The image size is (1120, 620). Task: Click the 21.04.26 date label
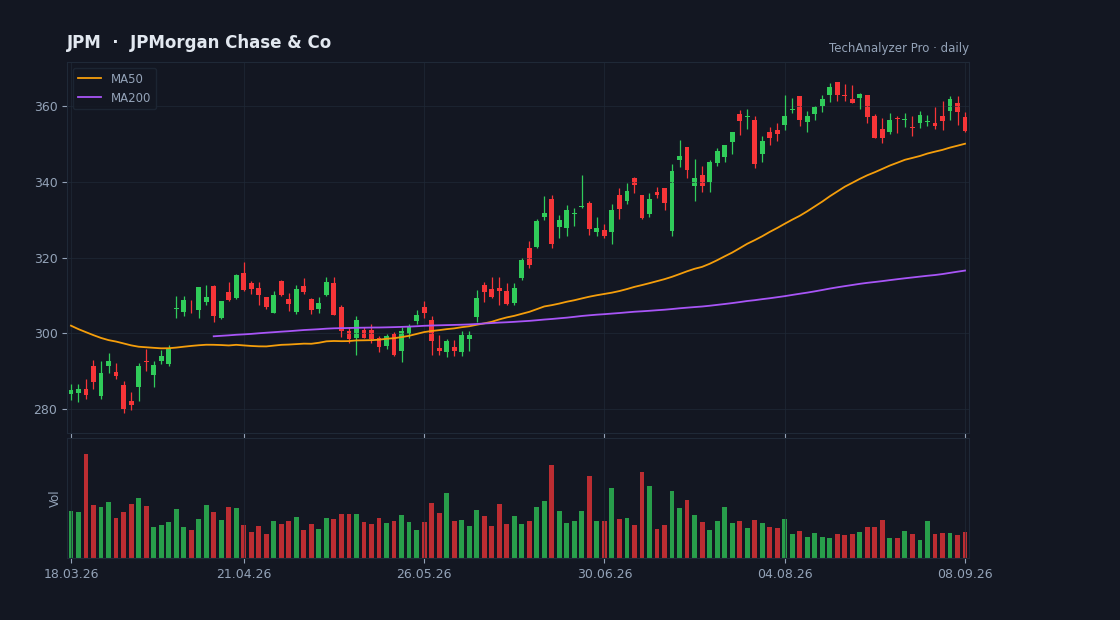click(244, 574)
